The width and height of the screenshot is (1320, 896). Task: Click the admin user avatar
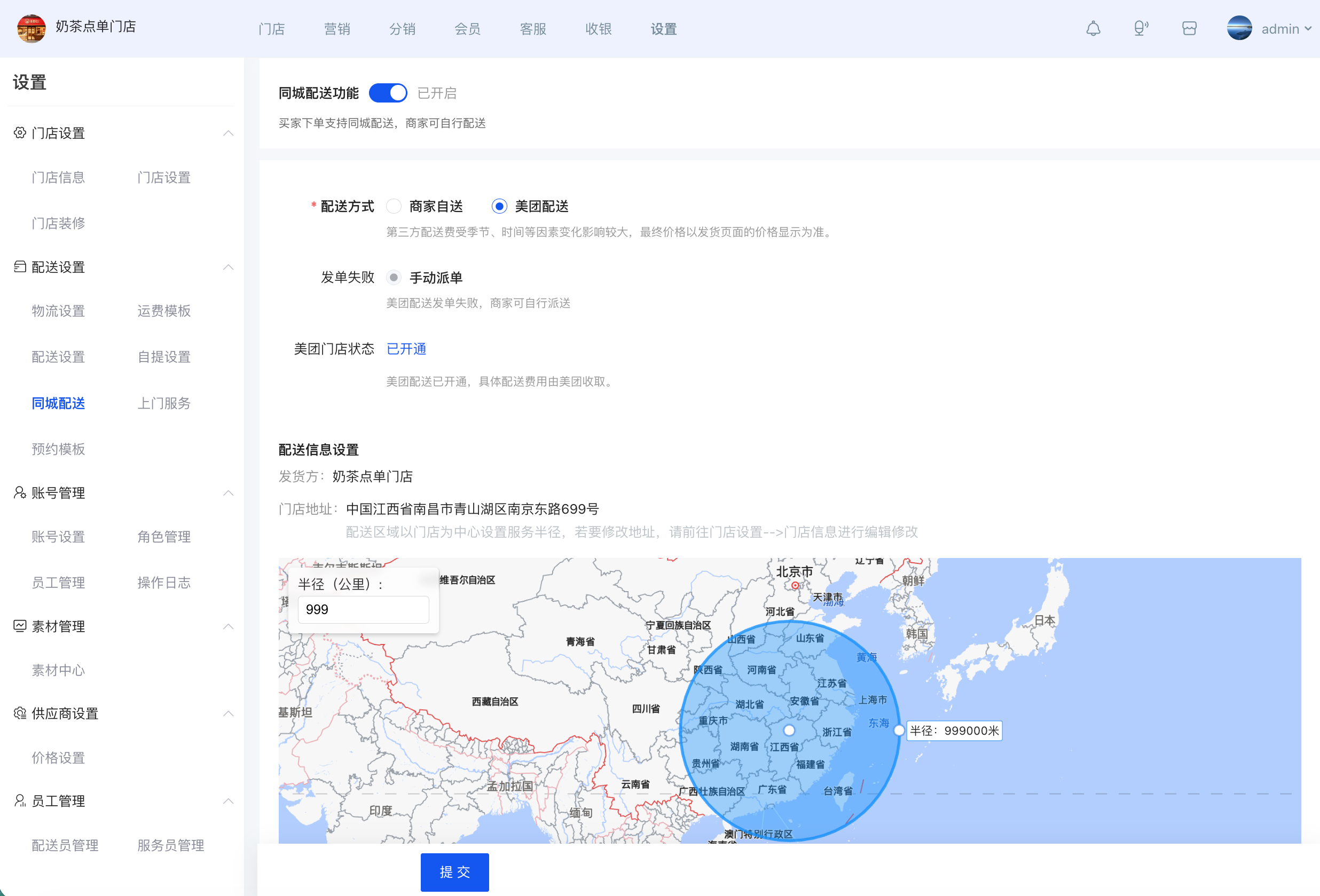click(1239, 28)
